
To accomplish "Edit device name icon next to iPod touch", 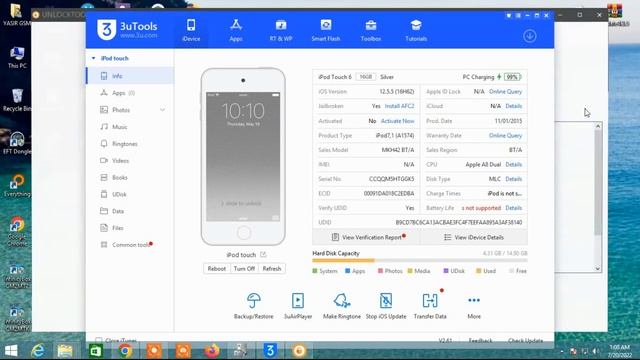I will (x=263, y=254).
